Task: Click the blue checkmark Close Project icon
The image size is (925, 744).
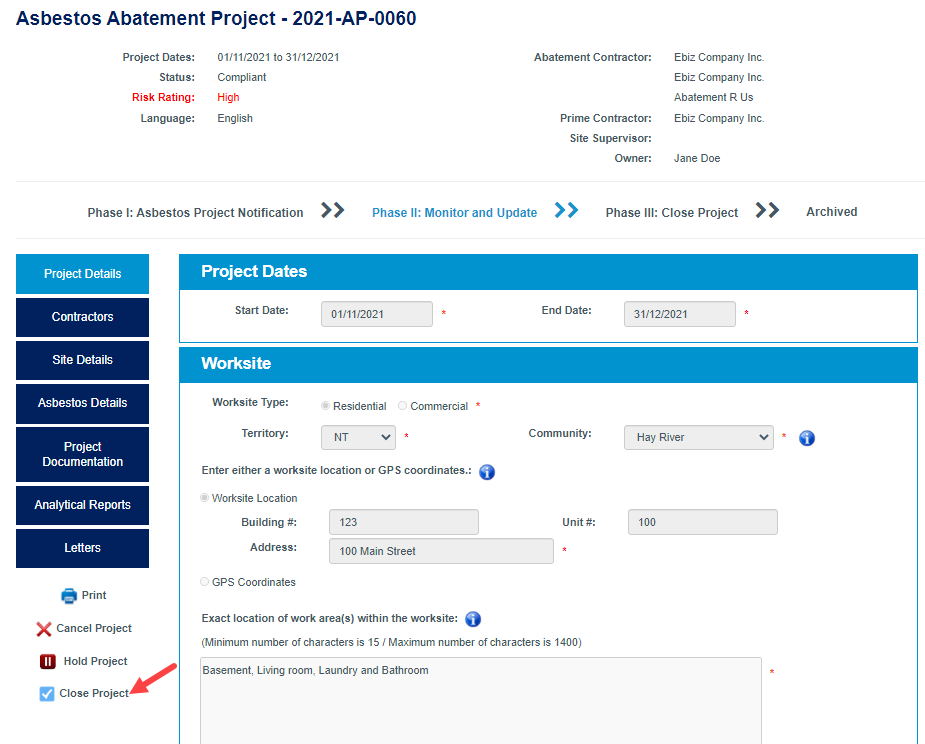Action: 47,694
